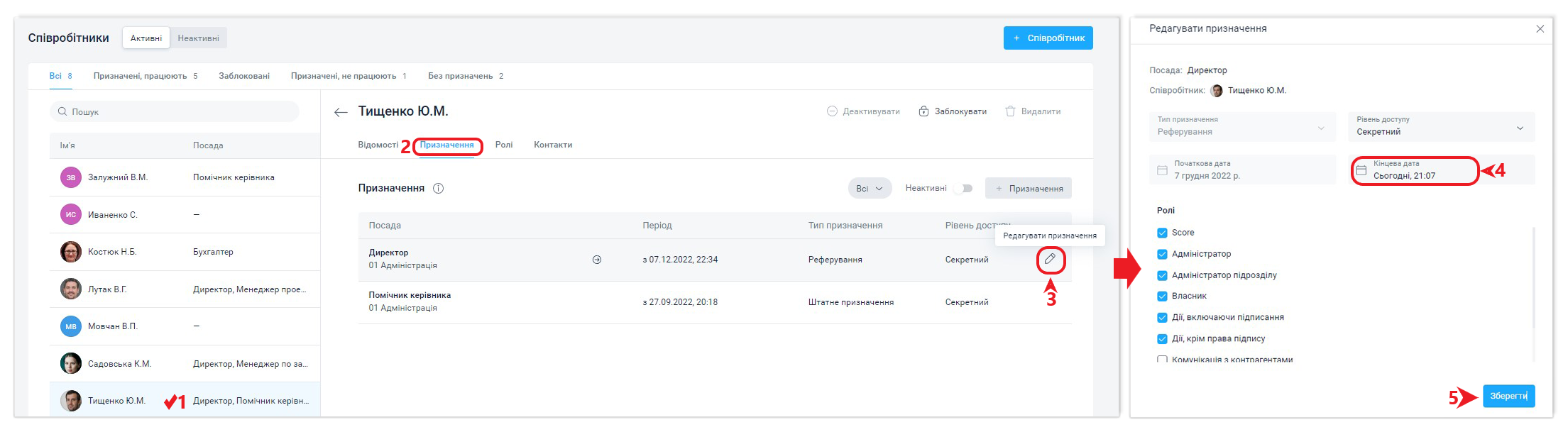Click the Зберегти button
Image resolution: width=1568 pixels, height=432 pixels.
click(1508, 396)
